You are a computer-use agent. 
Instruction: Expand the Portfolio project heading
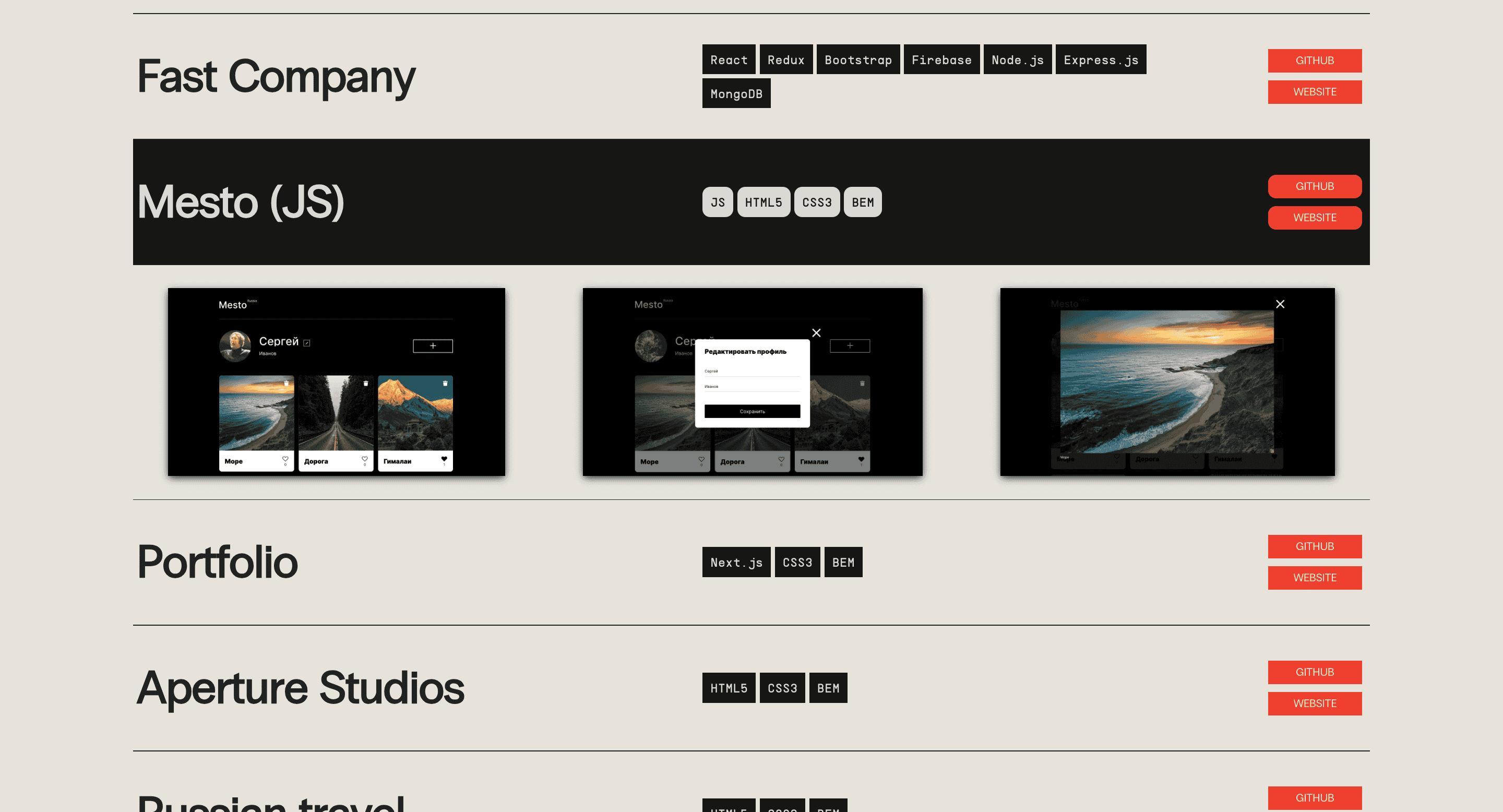(217, 562)
